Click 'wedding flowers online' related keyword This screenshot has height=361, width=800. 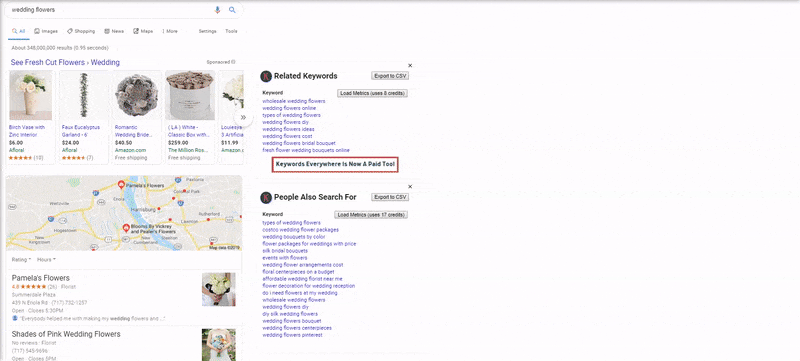289,108
